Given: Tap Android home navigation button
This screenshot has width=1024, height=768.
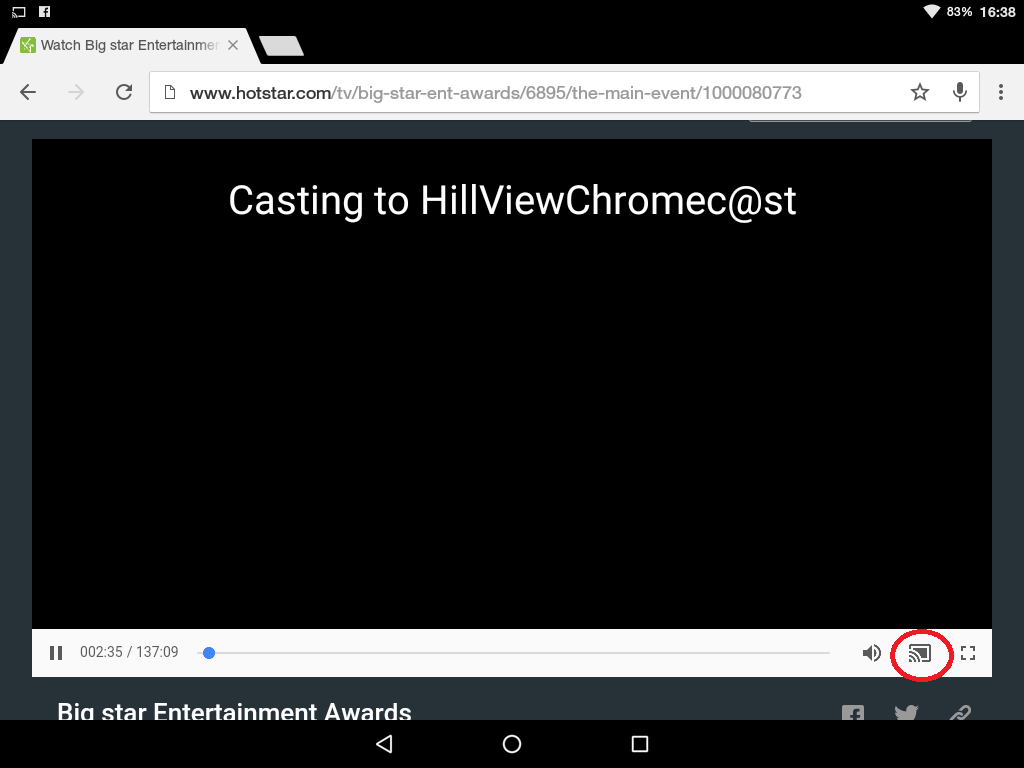Looking at the screenshot, I should click(x=512, y=744).
